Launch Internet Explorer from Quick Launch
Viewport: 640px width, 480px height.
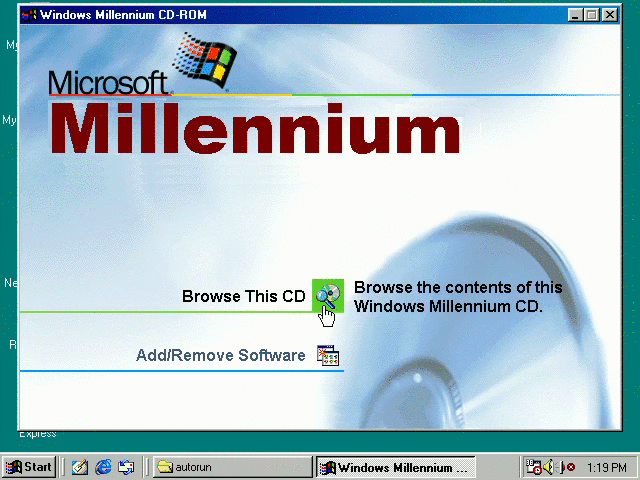[x=103, y=467]
